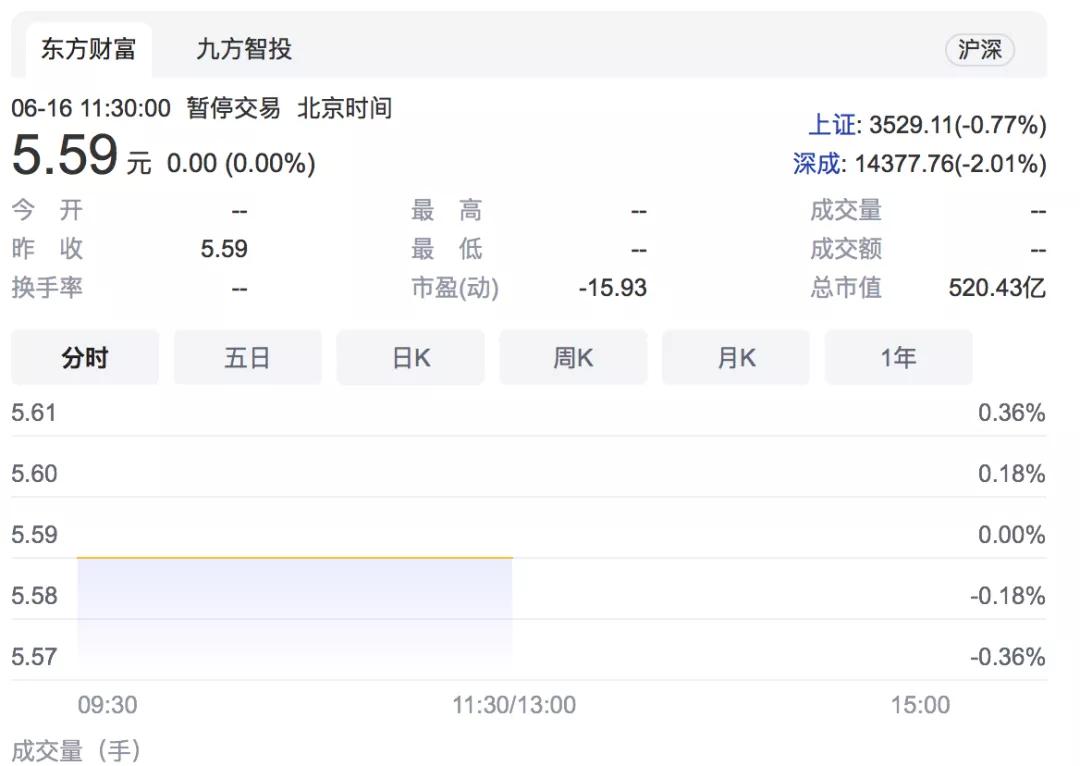Switch to the 日K candlestick view

[x=410, y=357]
